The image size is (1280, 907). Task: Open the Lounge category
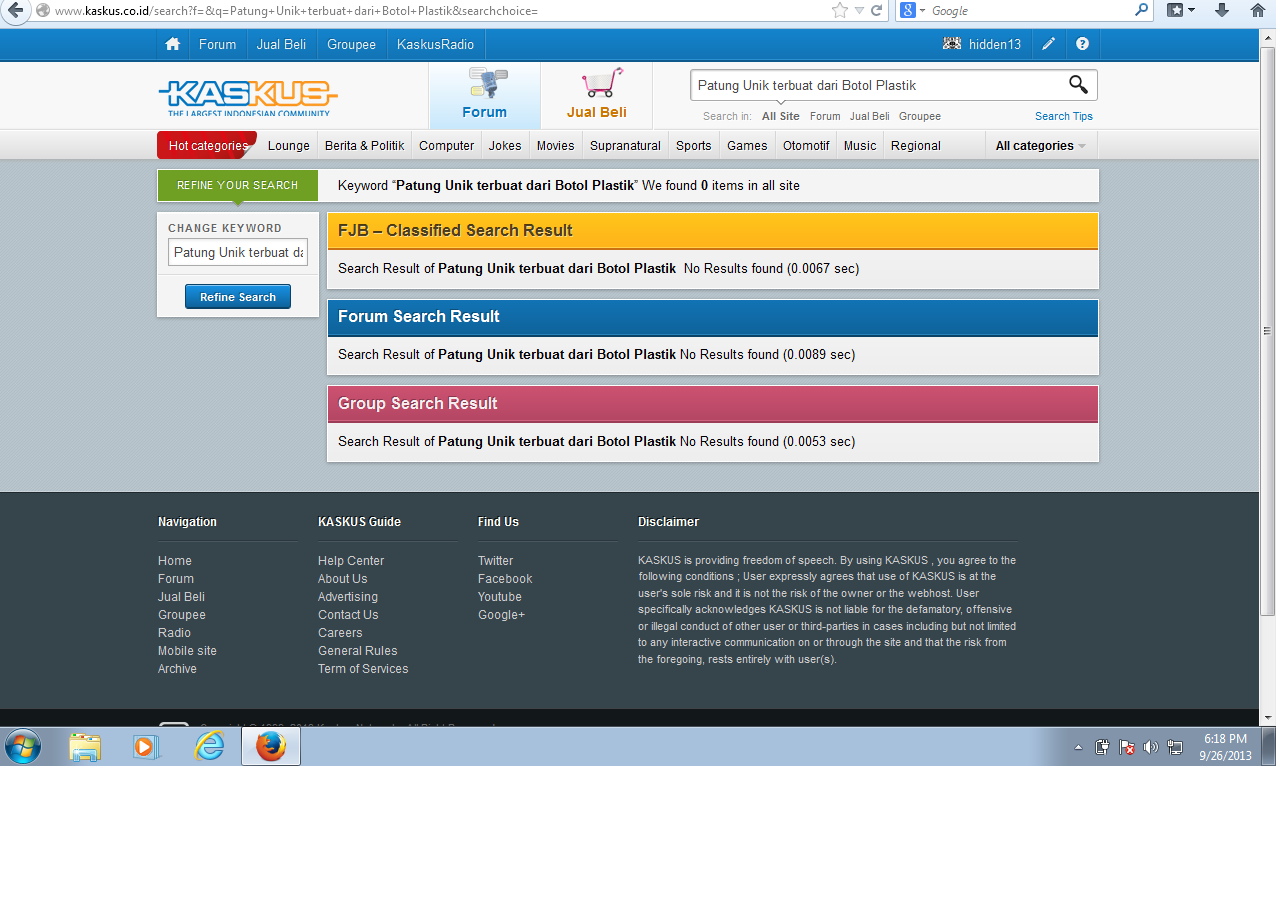tap(289, 145)
